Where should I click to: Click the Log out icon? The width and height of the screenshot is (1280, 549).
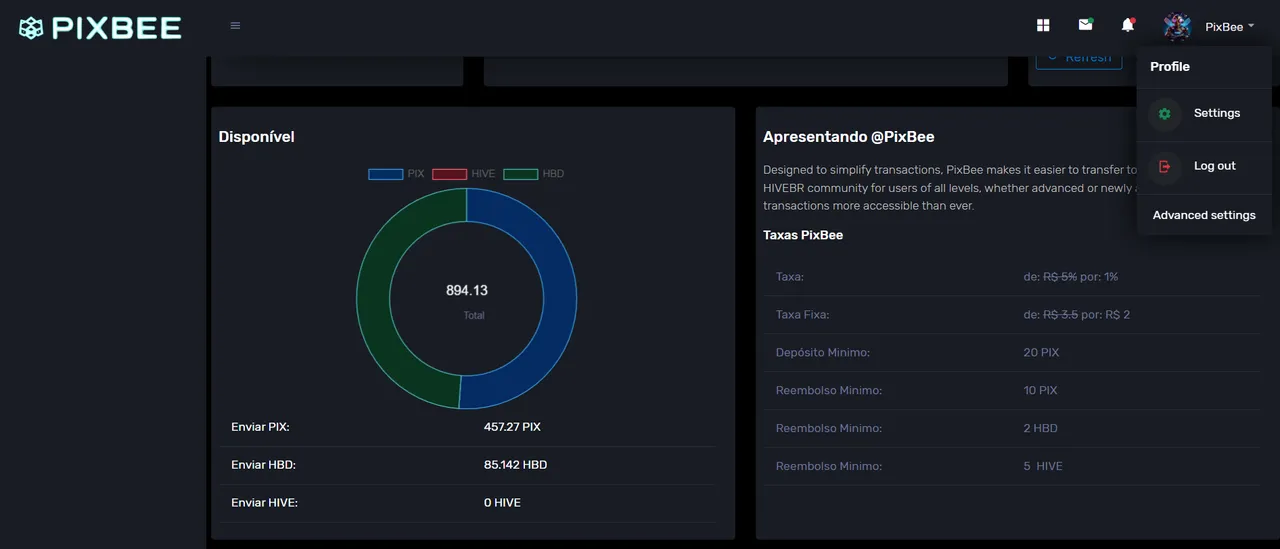click(1164, 167)
